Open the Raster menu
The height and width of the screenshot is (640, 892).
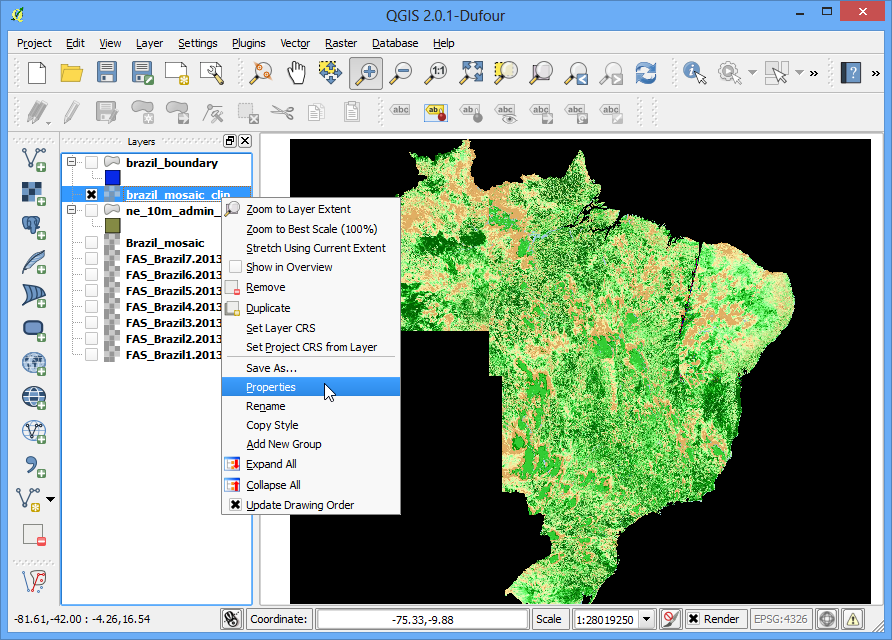click(x=341, y=43)
